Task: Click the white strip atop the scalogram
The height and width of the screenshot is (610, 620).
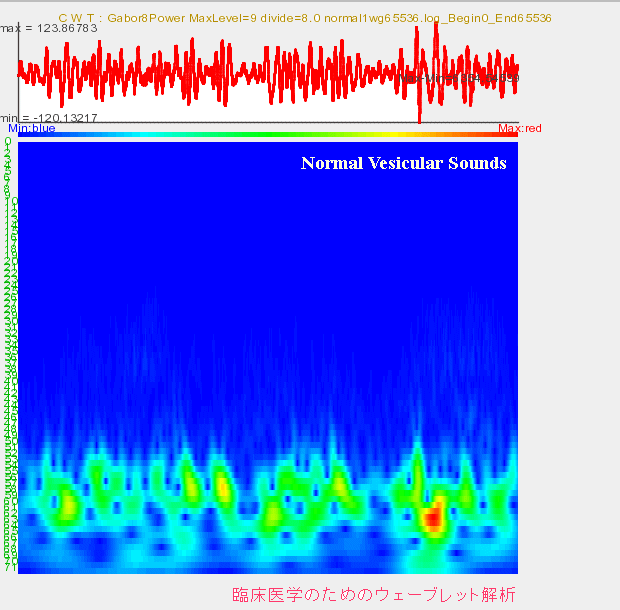Action: click(x=268, y=141)
